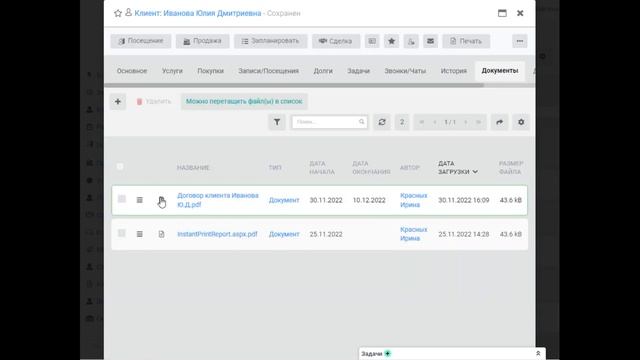This screenshot has height=360, width=640.
Task: Open row menu for InstantPrintReport.aspx.pdf
Action: point(140,234)
